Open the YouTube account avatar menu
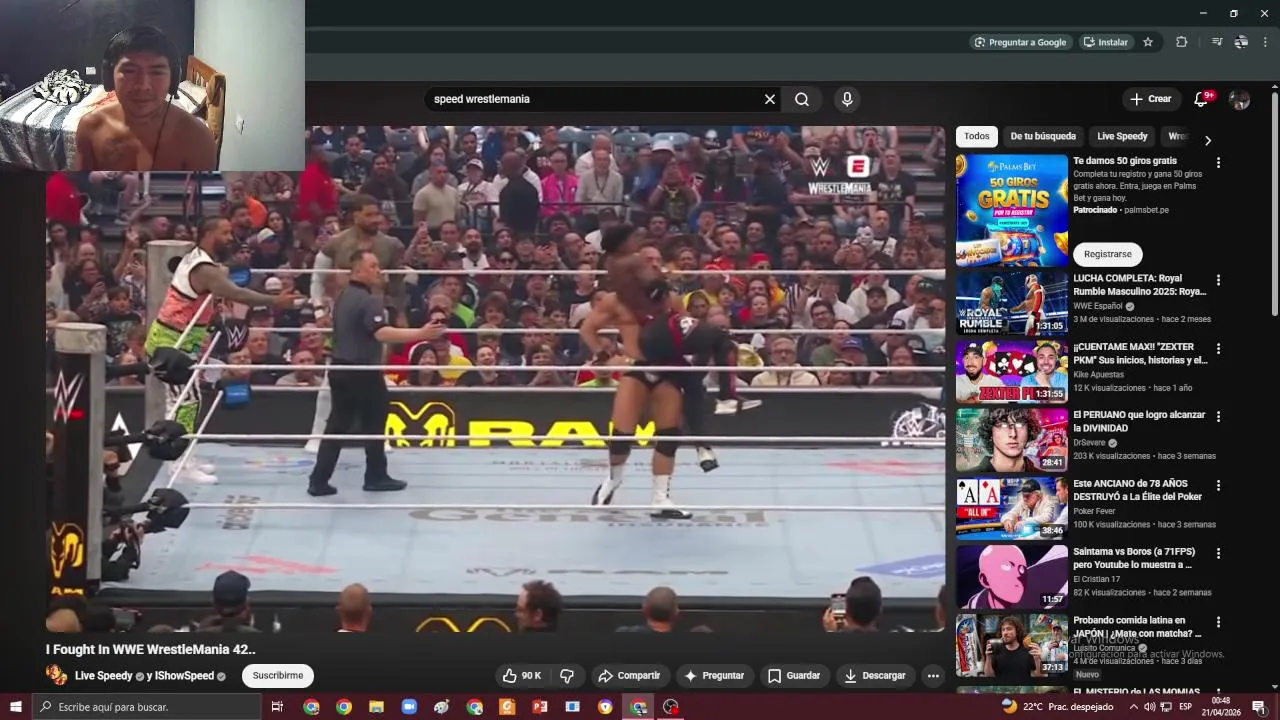Image resolution: width=1280 pixels, height=720 pixels. click(1239, 99)
